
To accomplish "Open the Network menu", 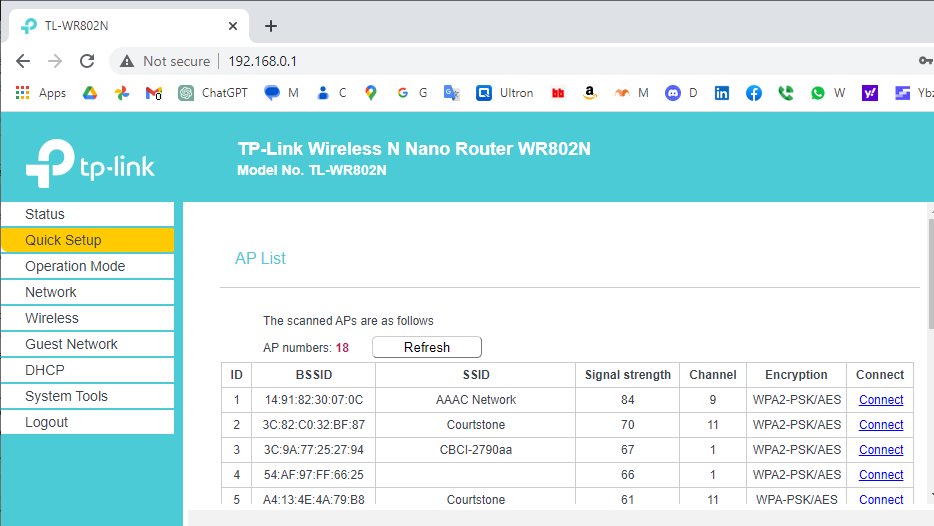I will point(88,292).
